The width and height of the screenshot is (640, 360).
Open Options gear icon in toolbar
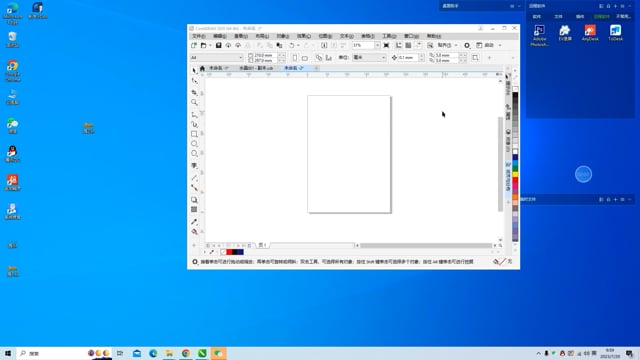[467, 45]
